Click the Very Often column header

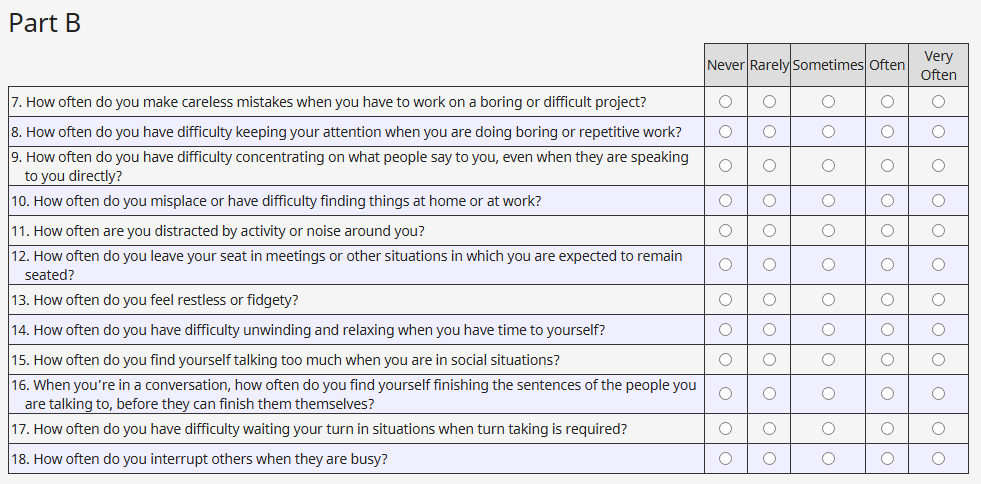point(938,65)
